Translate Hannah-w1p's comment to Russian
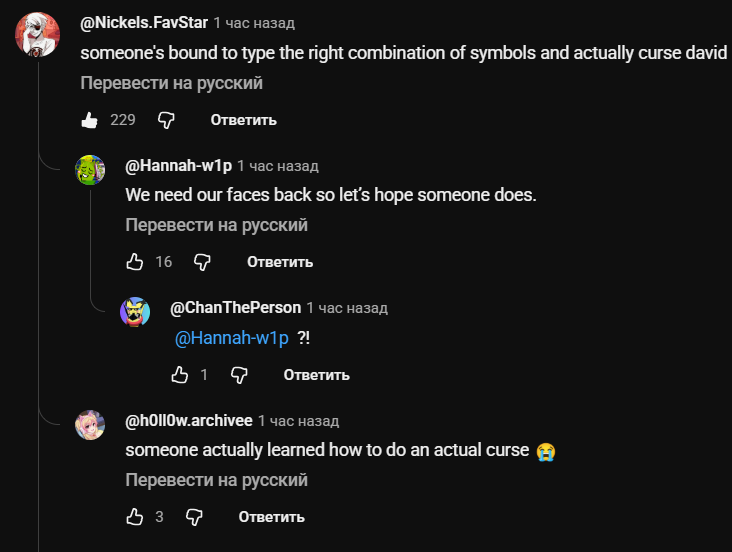This screenshot has width=732, height=552. click(x=216, y=225)
